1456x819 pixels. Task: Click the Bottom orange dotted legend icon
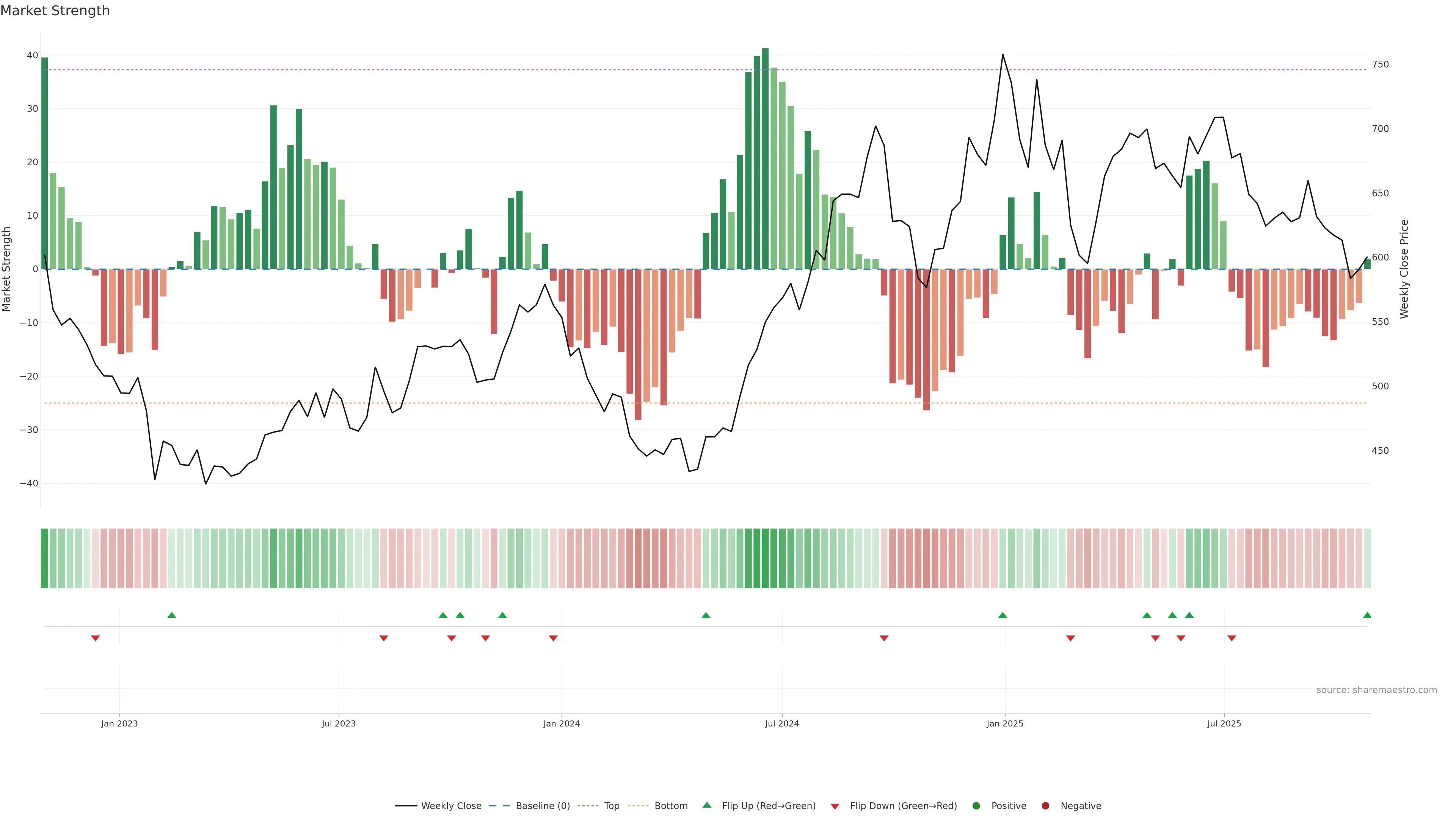pos(638,806)
